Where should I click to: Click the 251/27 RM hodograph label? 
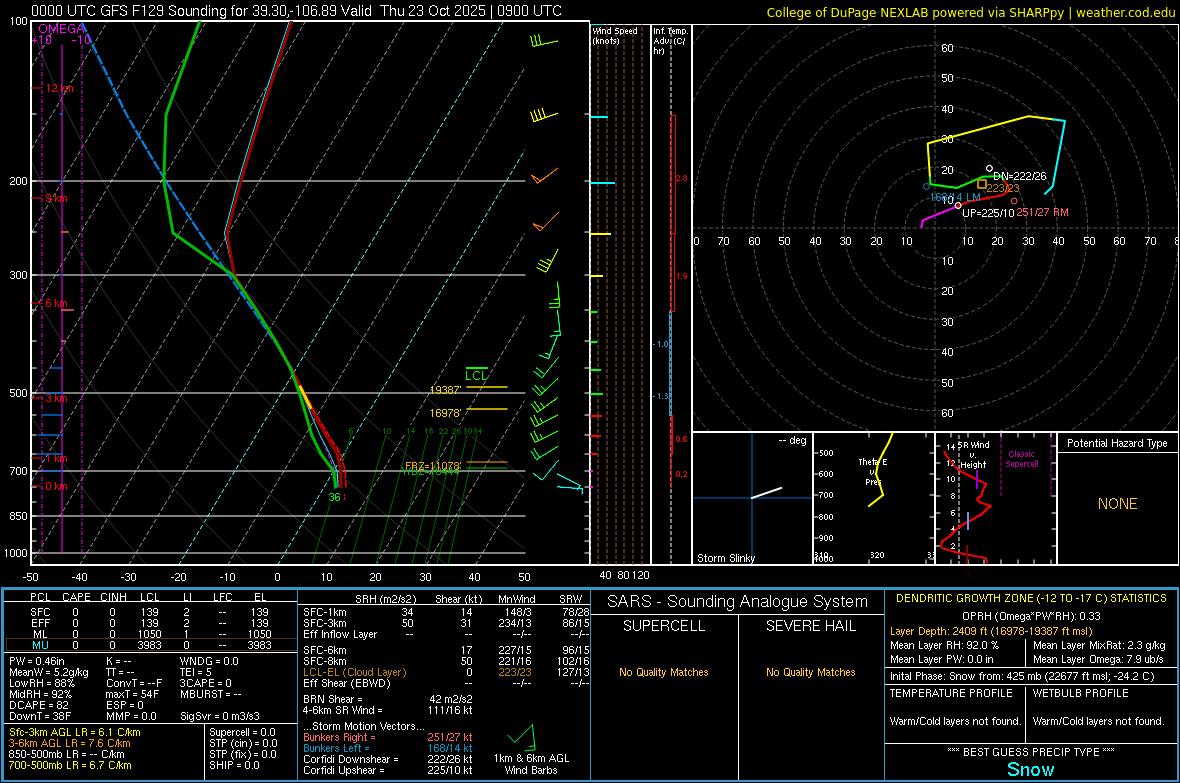(x=1042, y=212)
